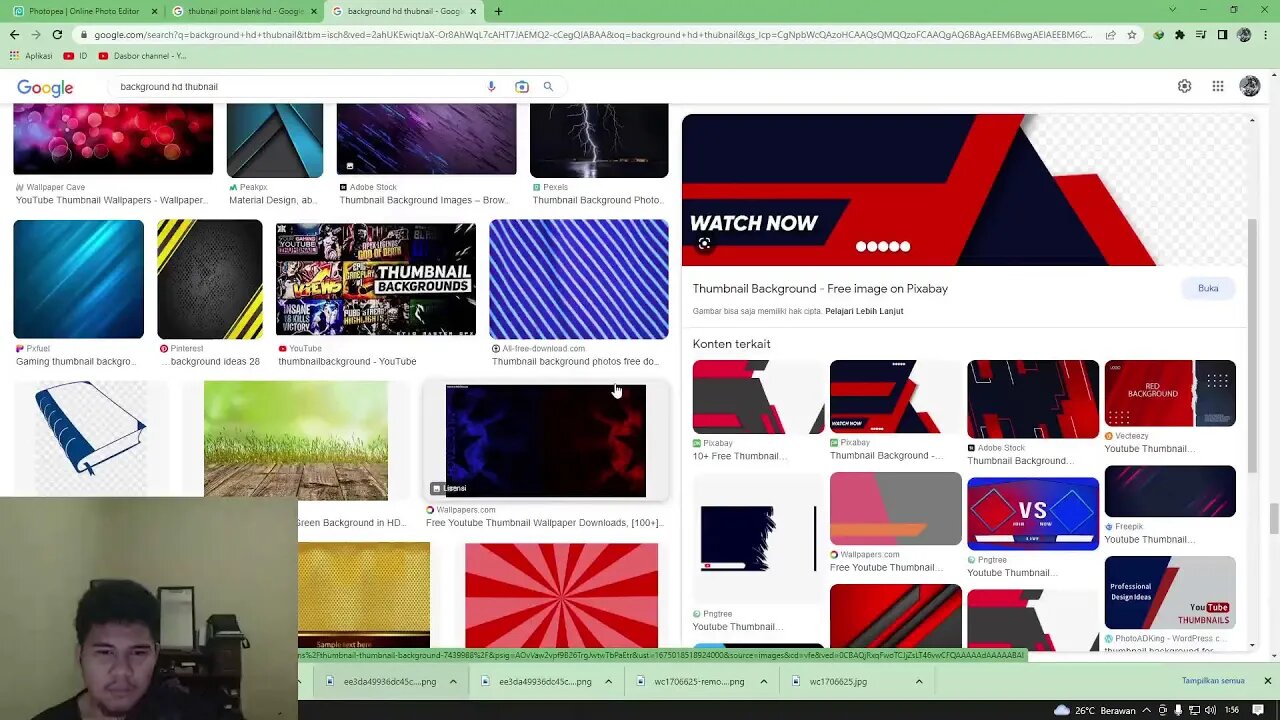Switch to the Photopea Online Photo Editor tab
Viewport: 1280px width, 720px height.
point(84,11)
